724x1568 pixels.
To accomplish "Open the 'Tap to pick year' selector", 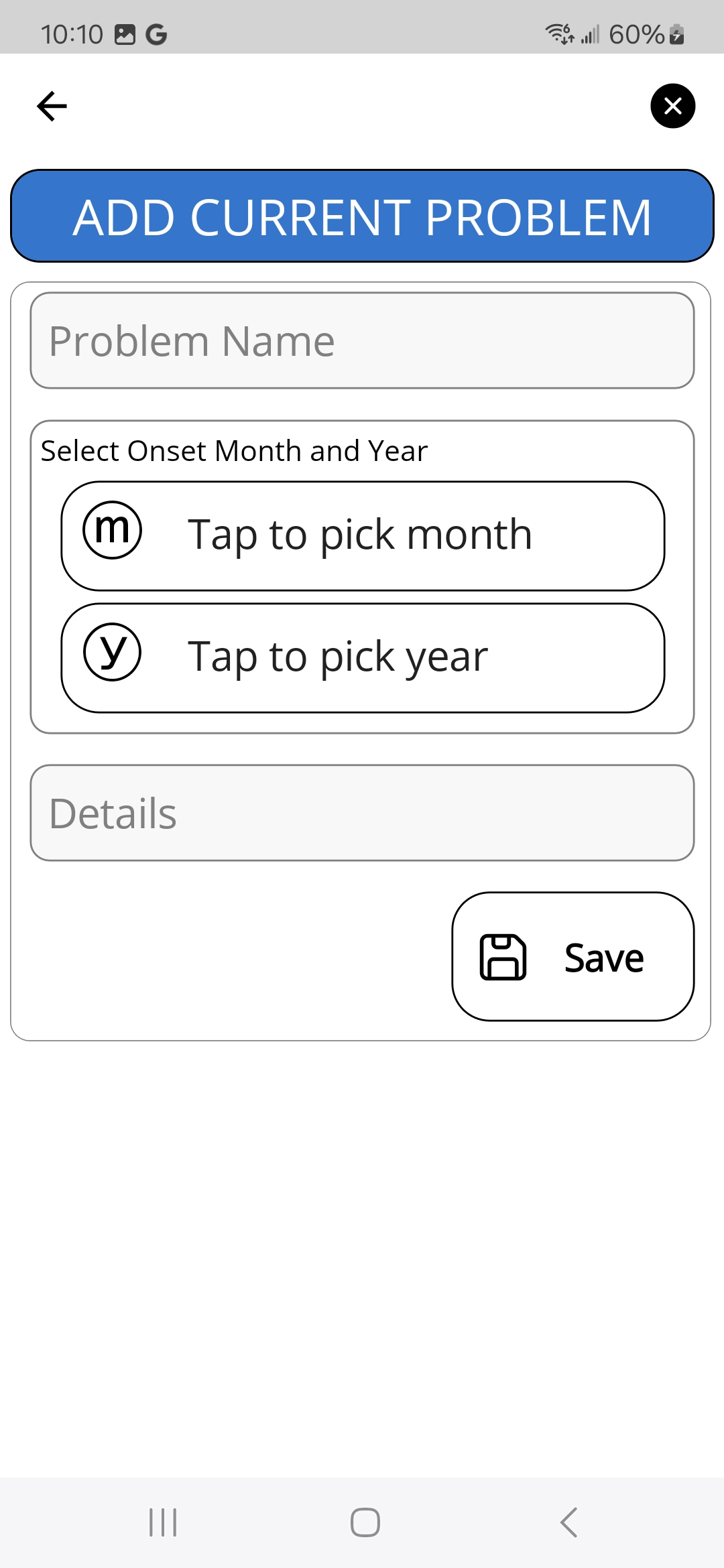I will [362, 658].
